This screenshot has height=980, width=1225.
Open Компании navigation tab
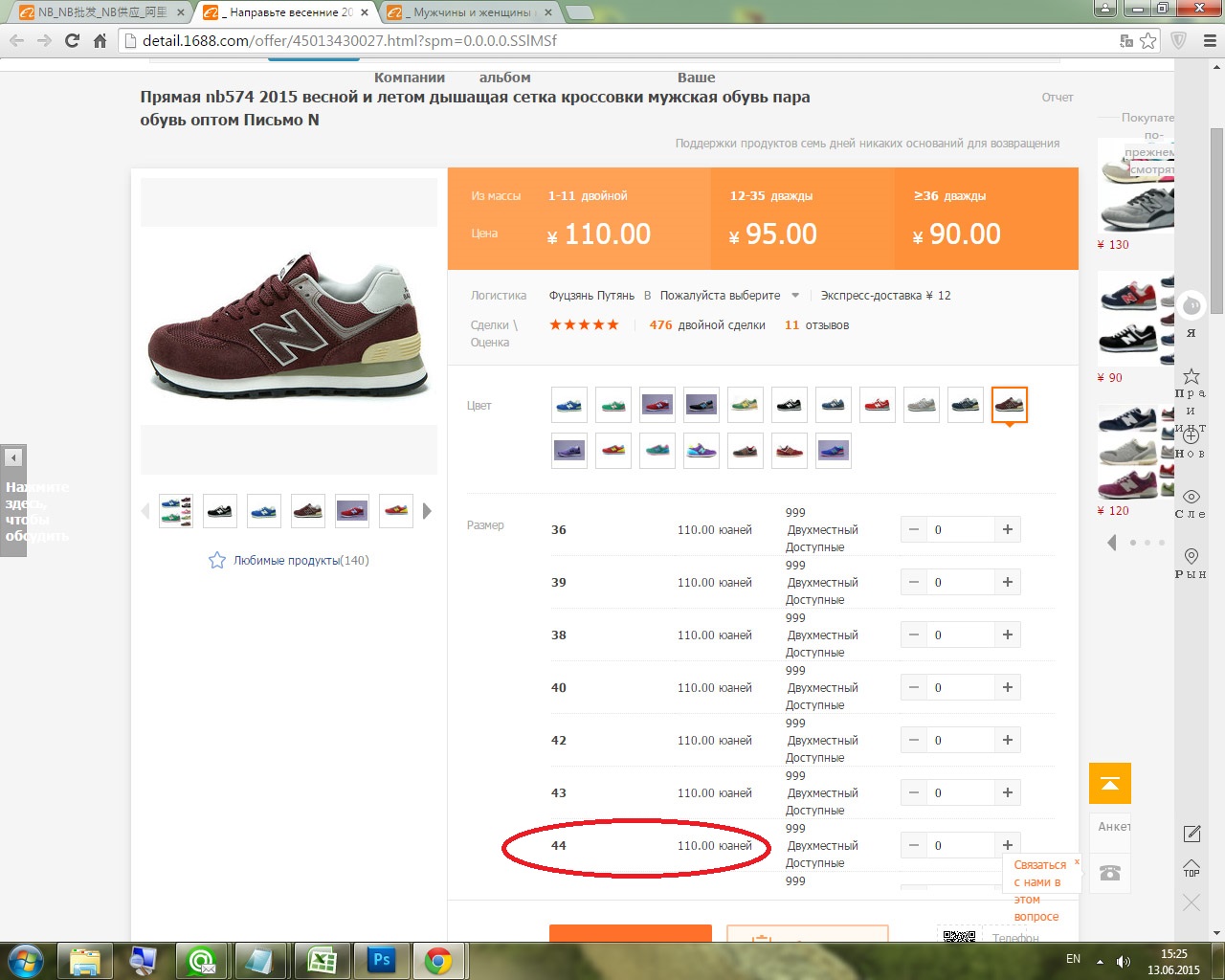(x=410, y=78)
